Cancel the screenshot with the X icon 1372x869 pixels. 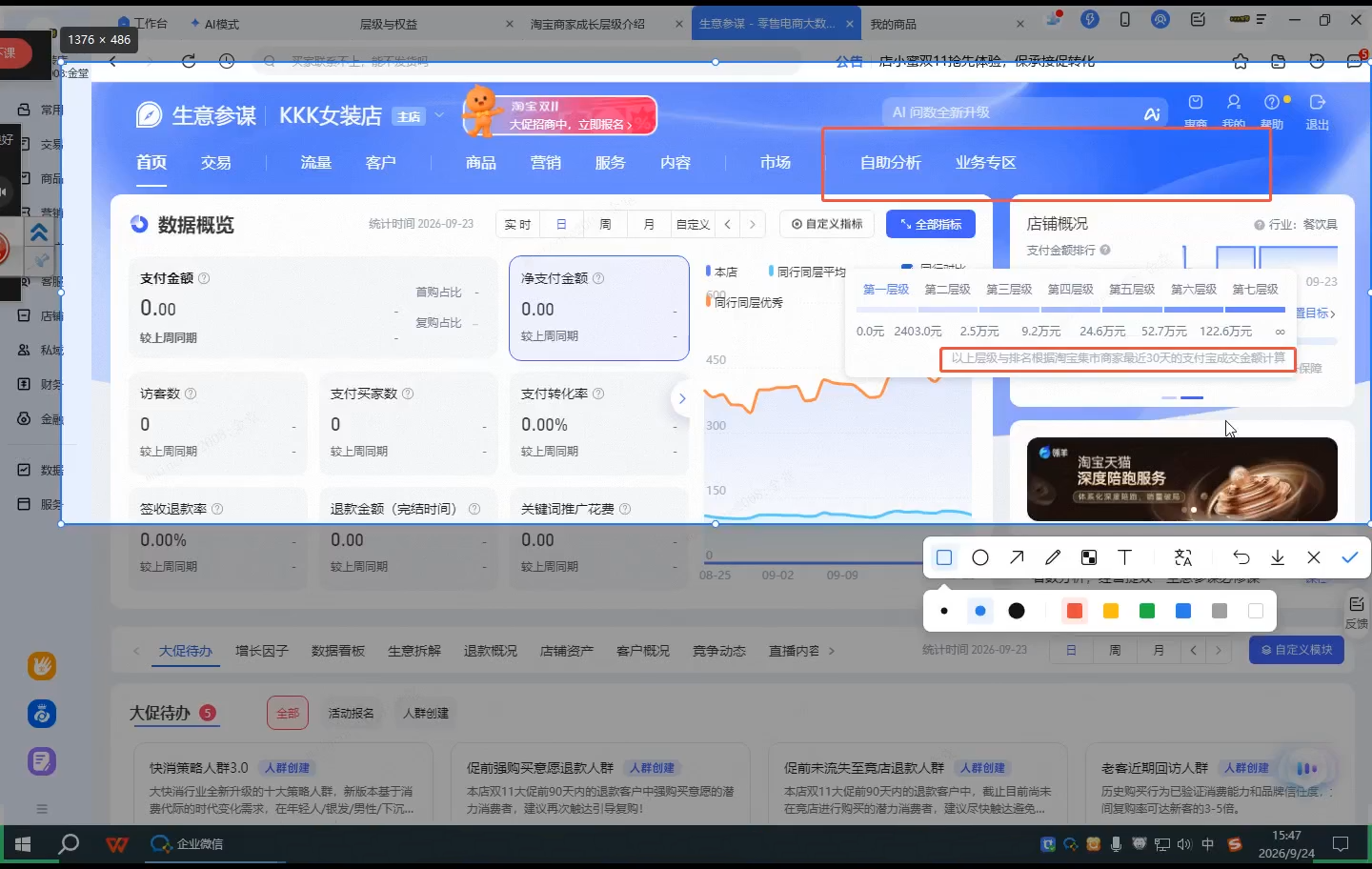[1314, 557]
